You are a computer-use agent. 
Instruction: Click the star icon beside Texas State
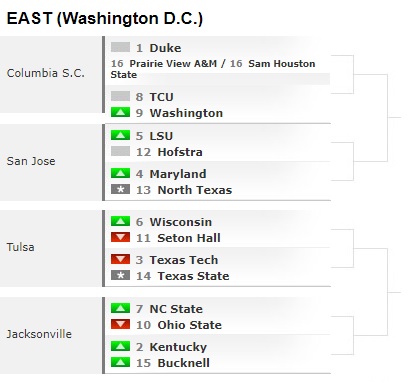(x=120, y=275)
